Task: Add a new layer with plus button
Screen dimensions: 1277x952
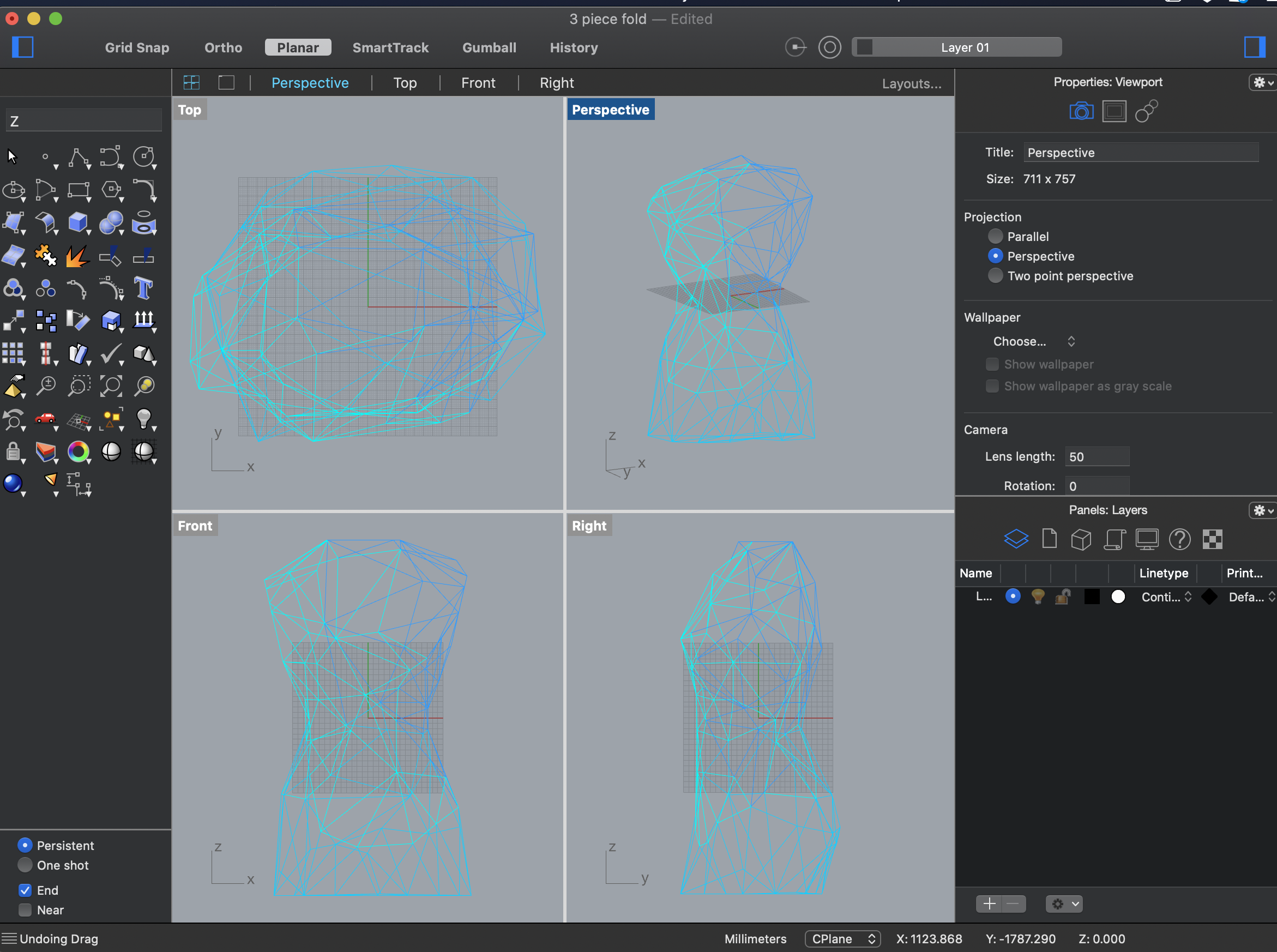Action: point(990,903)
